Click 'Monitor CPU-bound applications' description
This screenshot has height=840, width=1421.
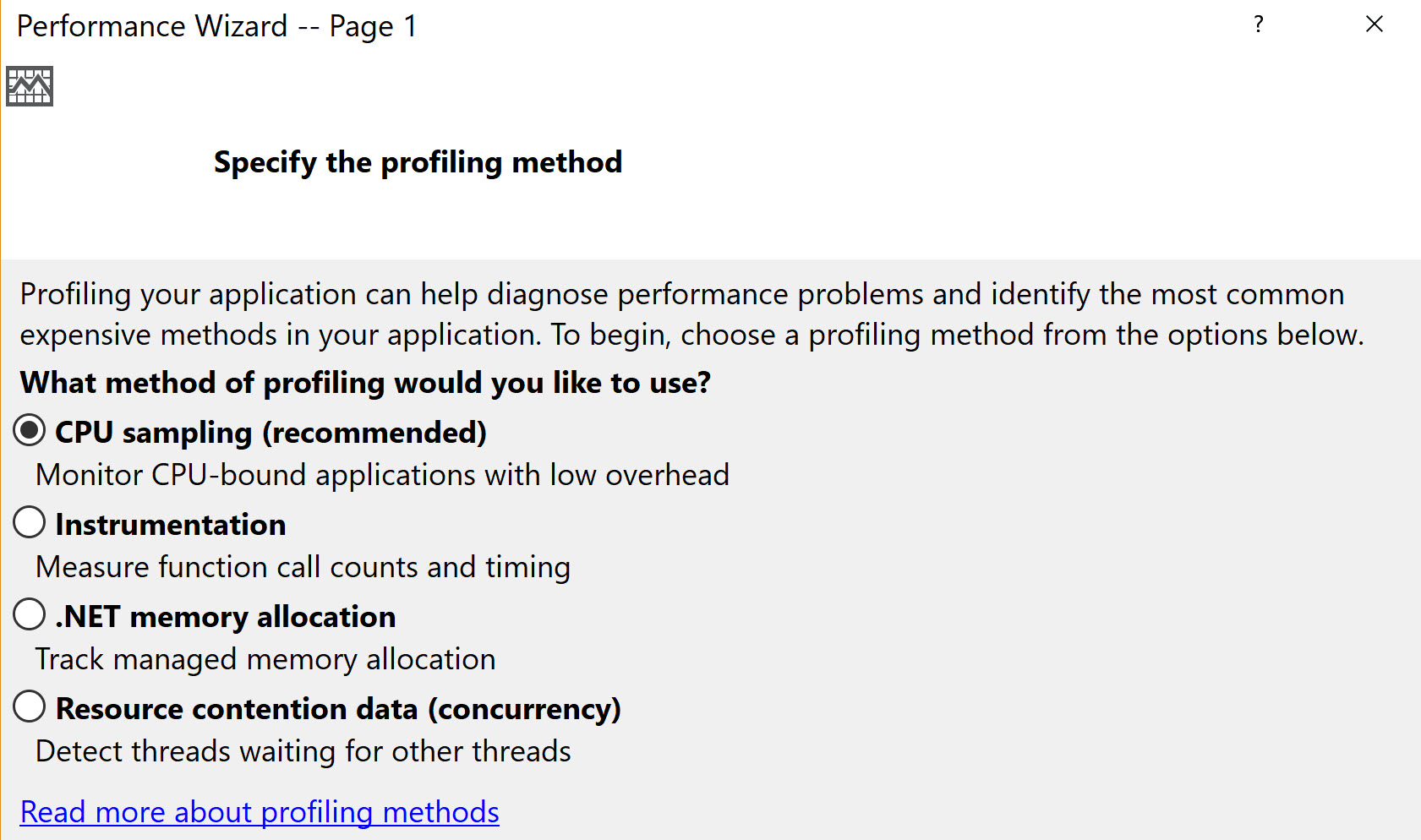382,475
